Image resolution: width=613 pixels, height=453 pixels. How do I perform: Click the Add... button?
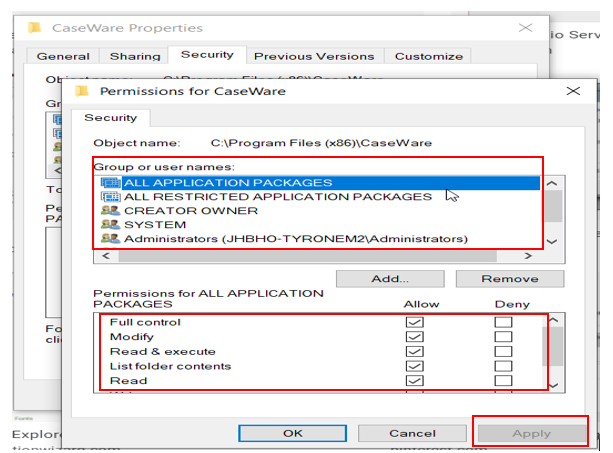pos(390,279)
